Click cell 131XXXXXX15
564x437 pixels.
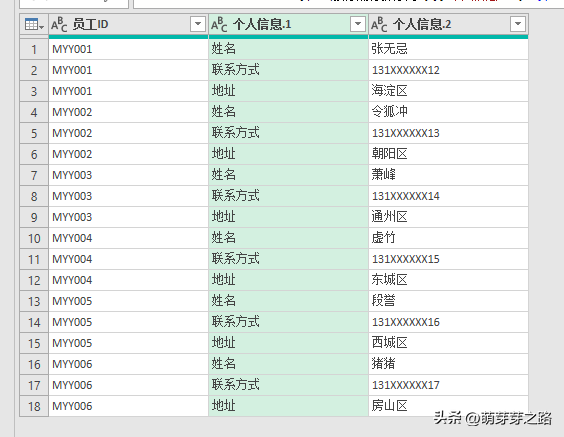coord(449,259)
